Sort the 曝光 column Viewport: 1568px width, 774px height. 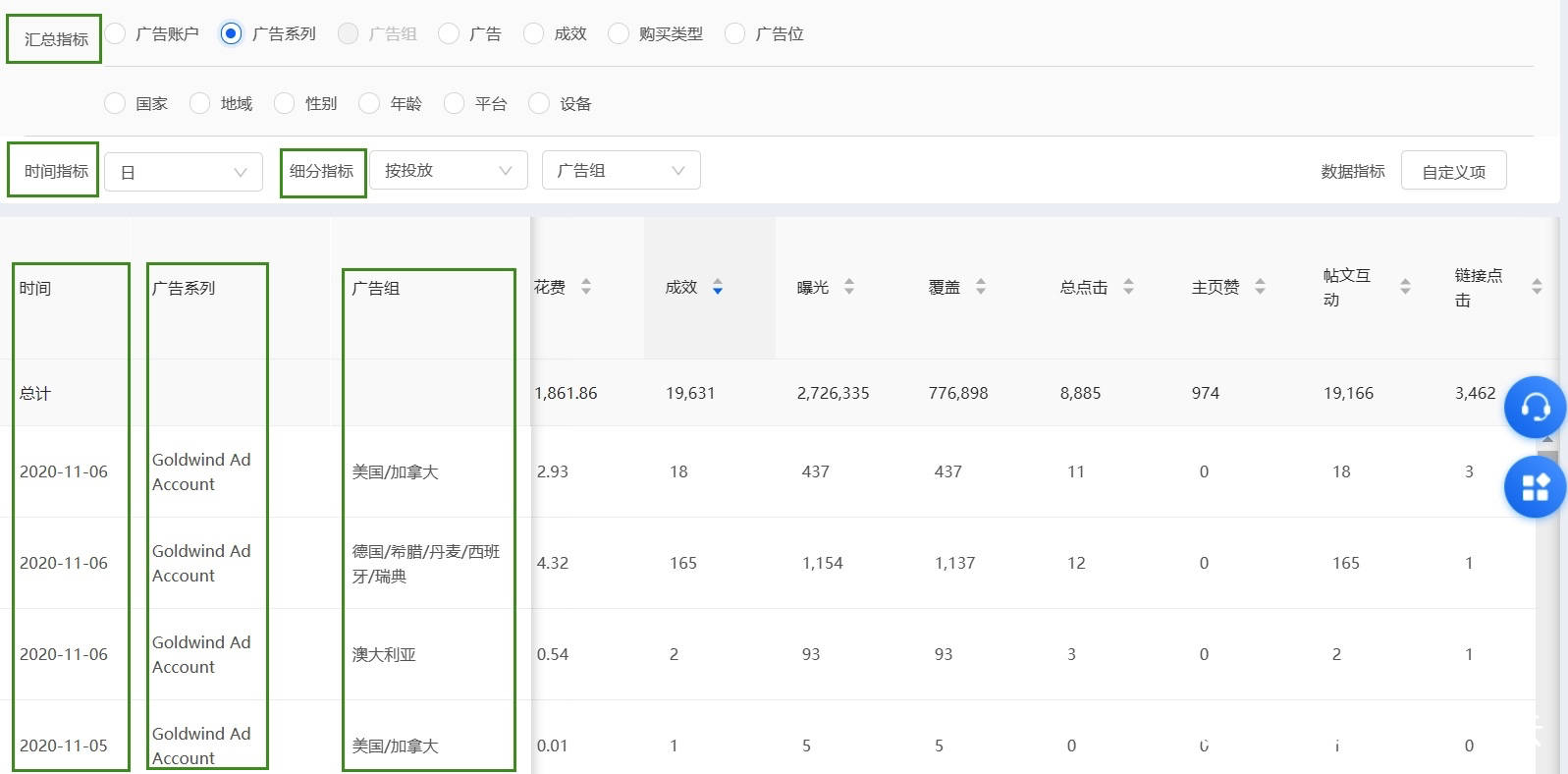(x=849, y=287)
